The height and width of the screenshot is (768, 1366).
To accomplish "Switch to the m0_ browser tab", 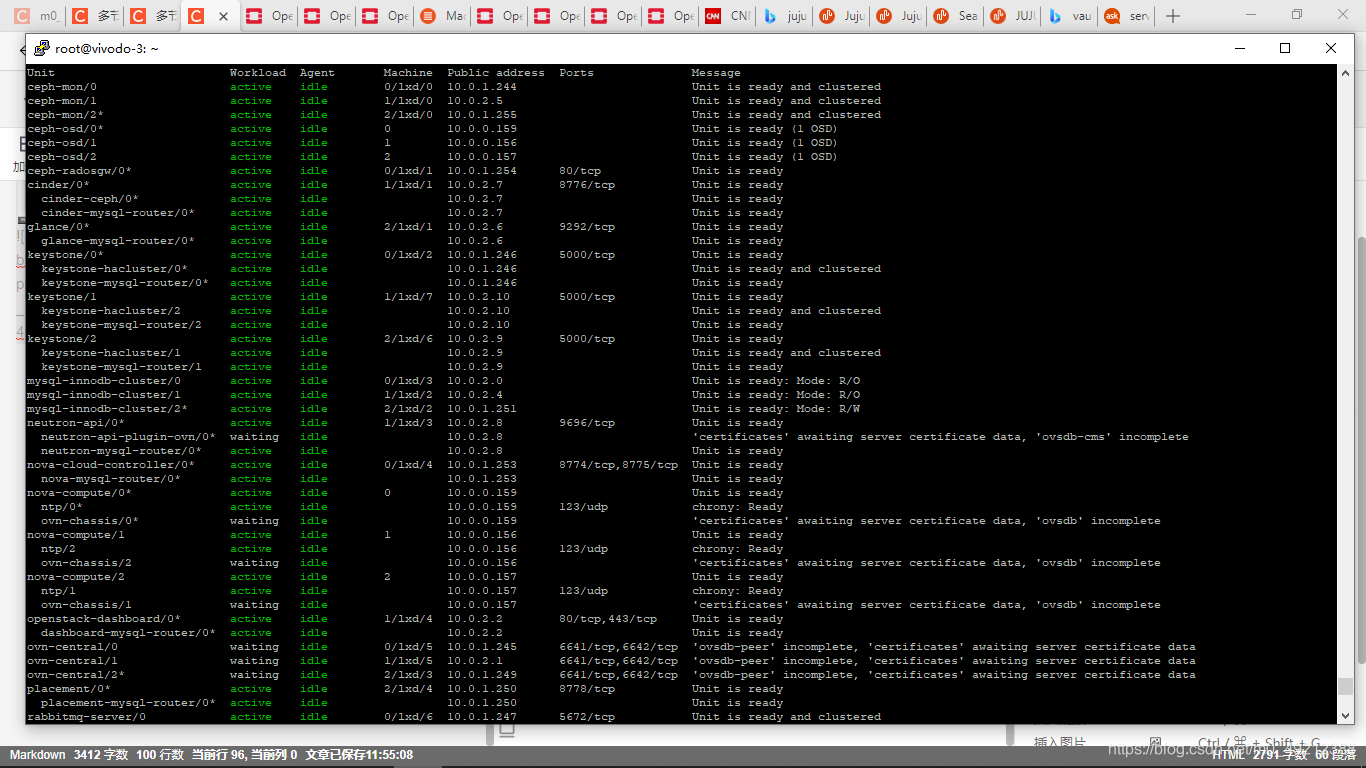I will pos(38,16).
